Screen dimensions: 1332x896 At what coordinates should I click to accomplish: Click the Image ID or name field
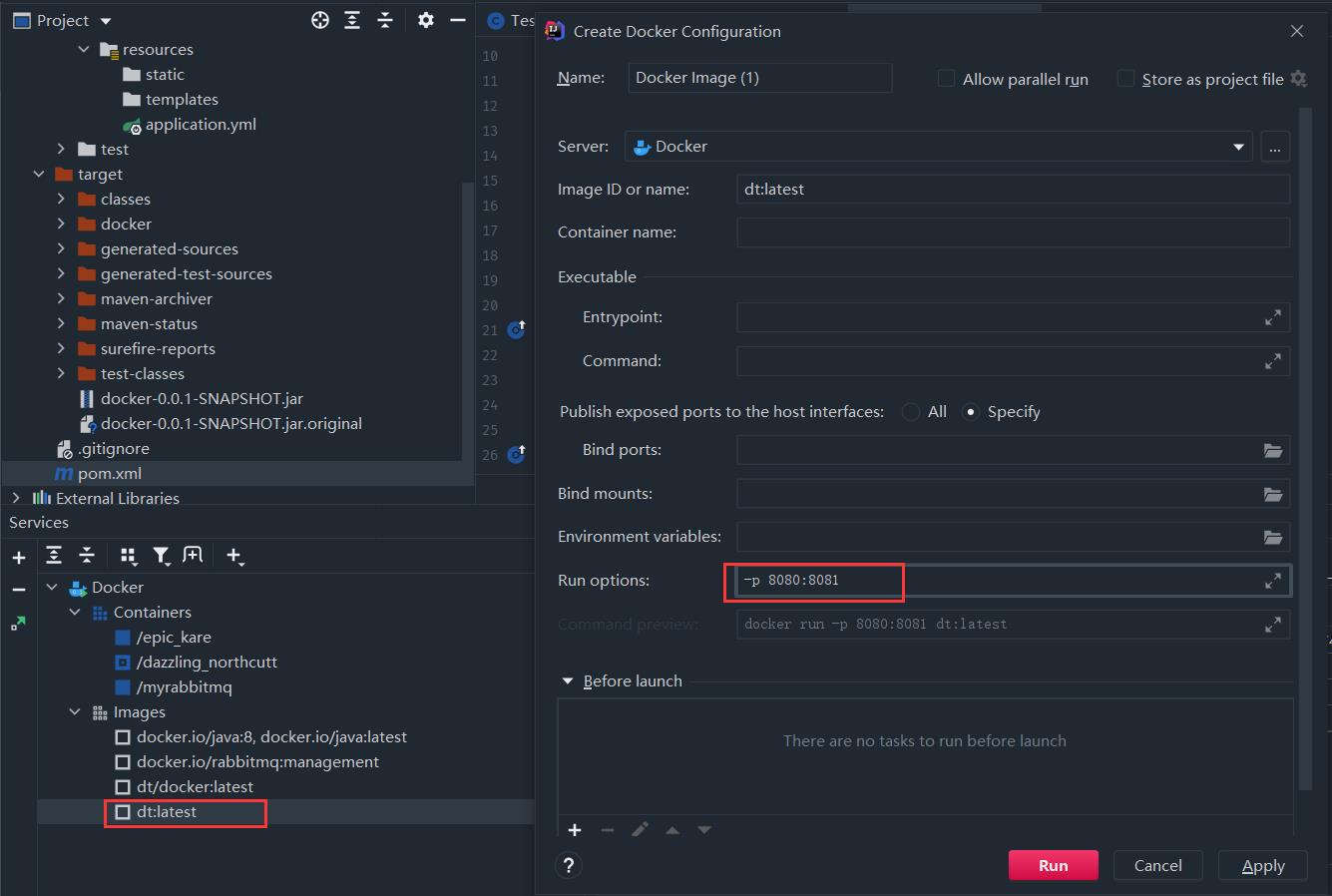click(x=1013, y=190)
